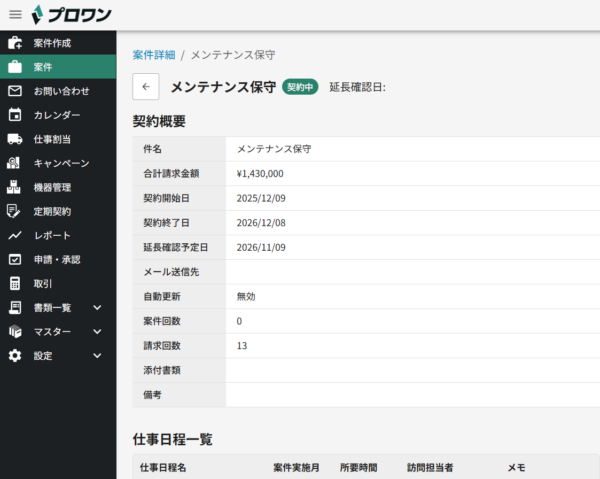The height and width of the screenshot is (479, 600).
Task: Expand the マスター submenu chevron
Action: pyautogui.click(x=97, y=331)
